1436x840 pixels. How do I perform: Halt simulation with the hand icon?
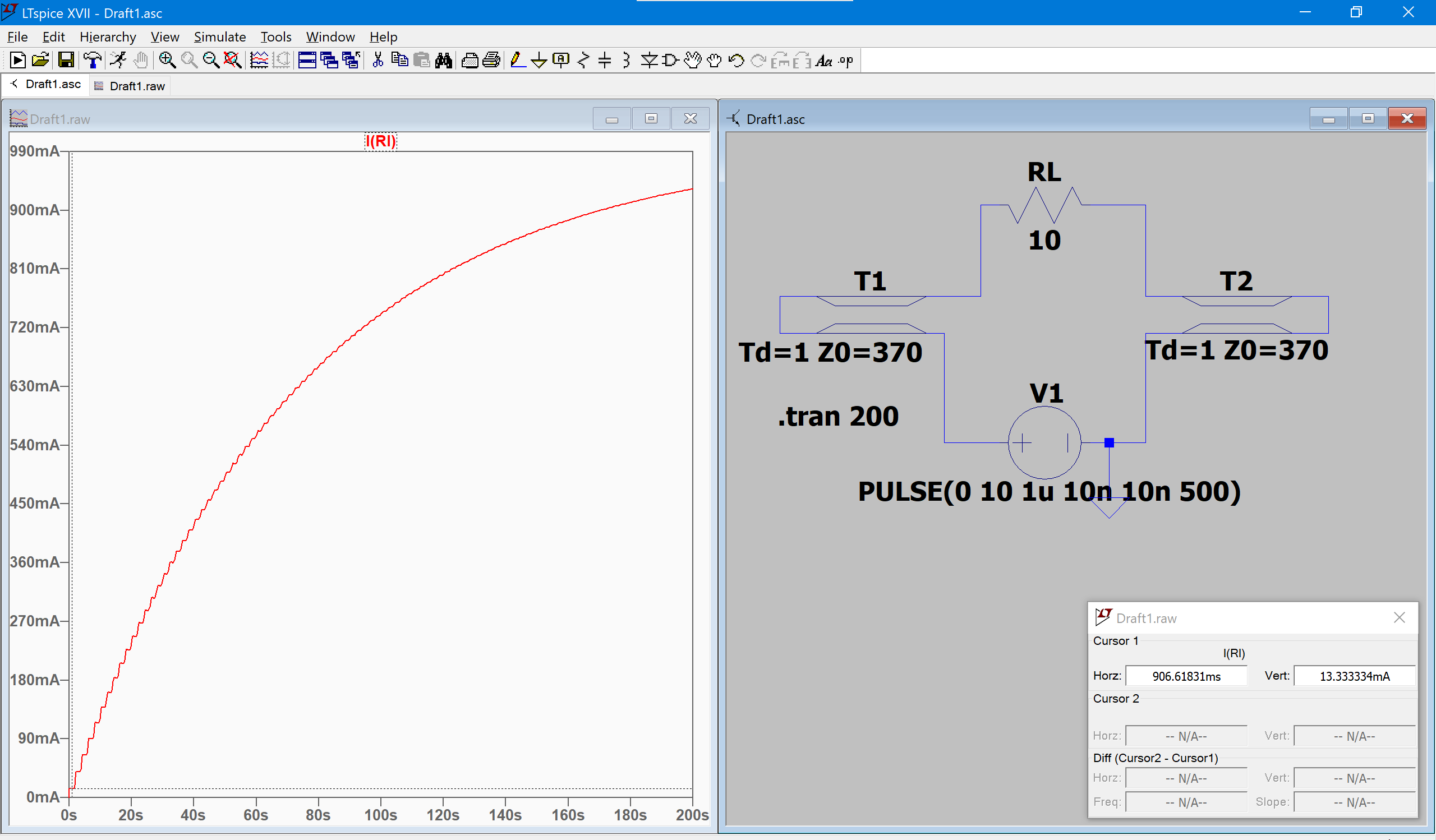click(x=141, y=60)
